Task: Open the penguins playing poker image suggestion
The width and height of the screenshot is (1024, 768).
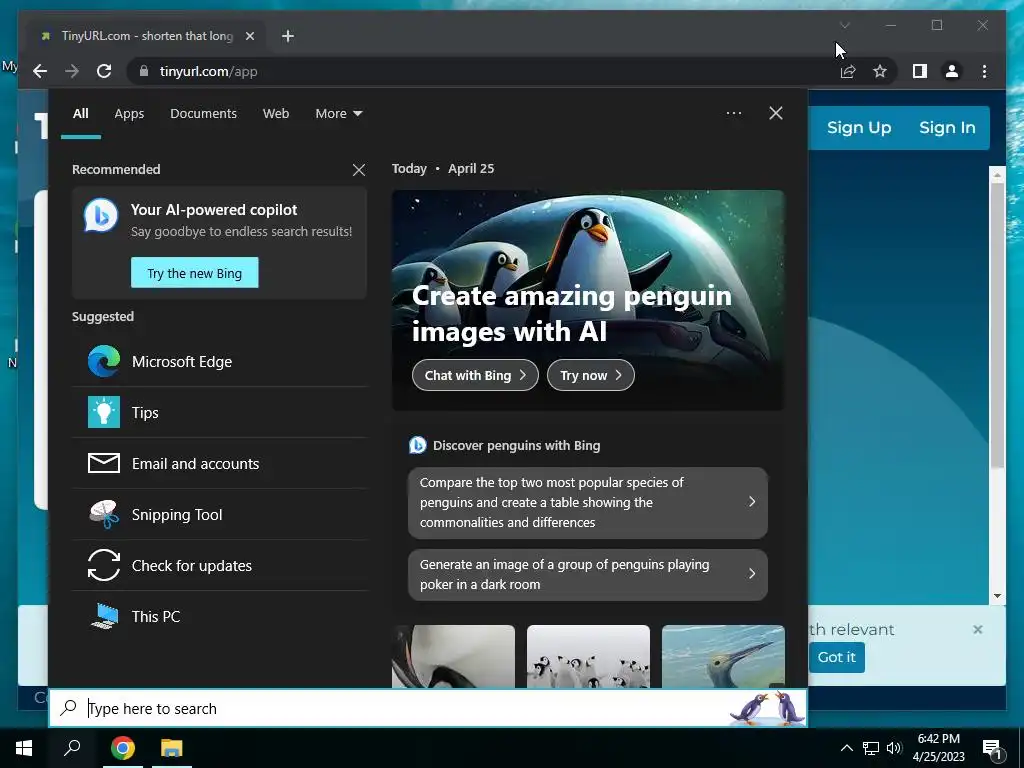Action: click(588, 575)
